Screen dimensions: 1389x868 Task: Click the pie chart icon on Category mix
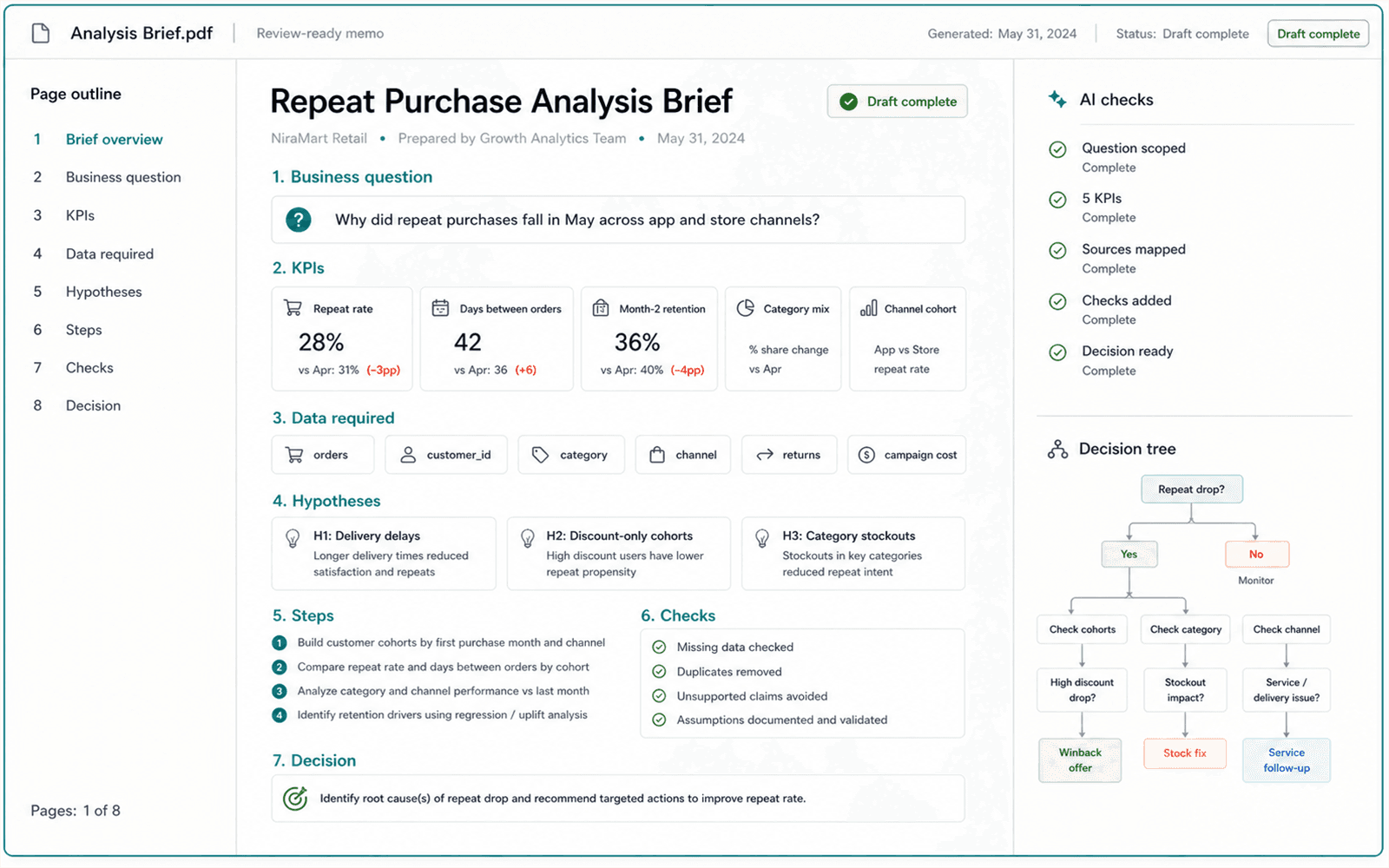tap(745, 308)
